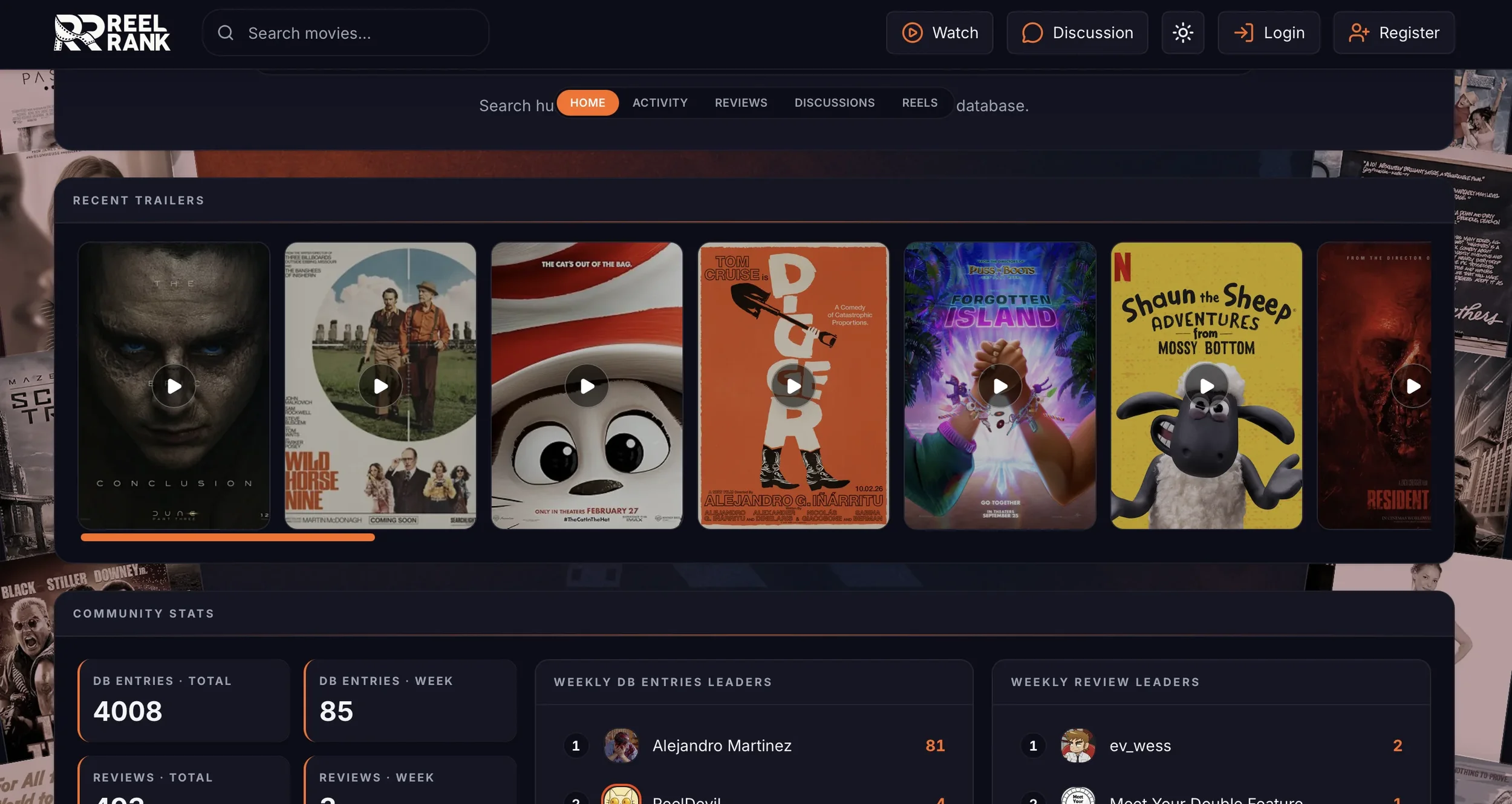Click ev_wess review count 2
Image resolution: width=1512 pixels, height=804 pixels.
pyautogui.click(x=1397, y=745)
